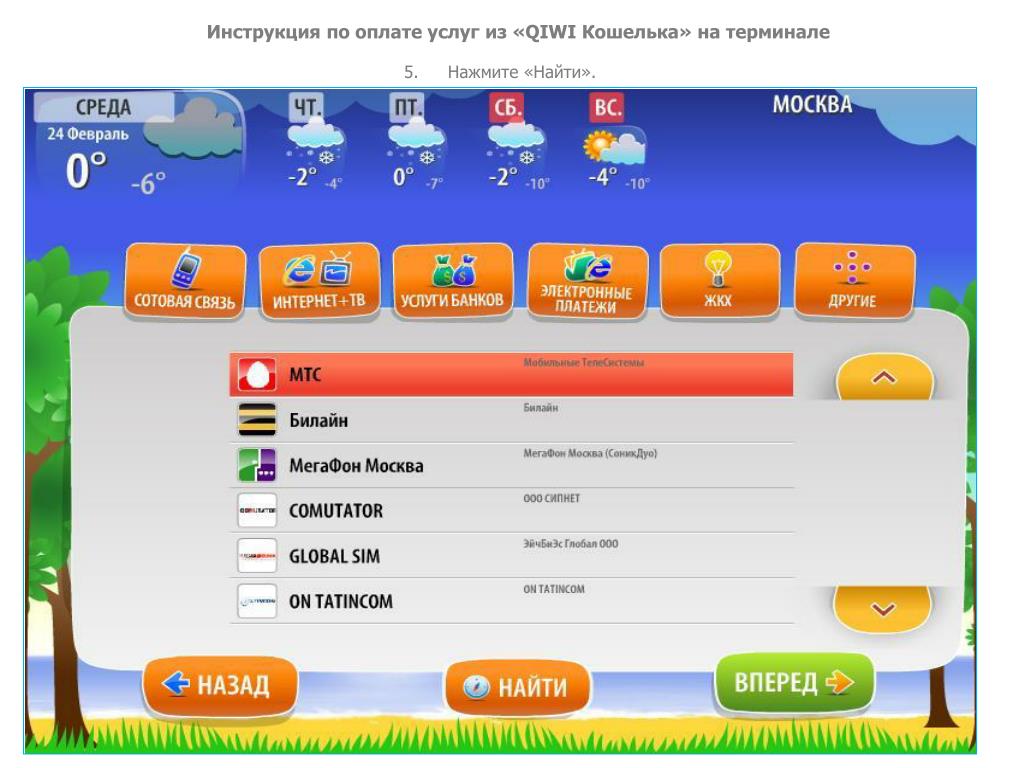Click the Билайн striped logo icon
The image size is (1024, 768).
[257, 419]
